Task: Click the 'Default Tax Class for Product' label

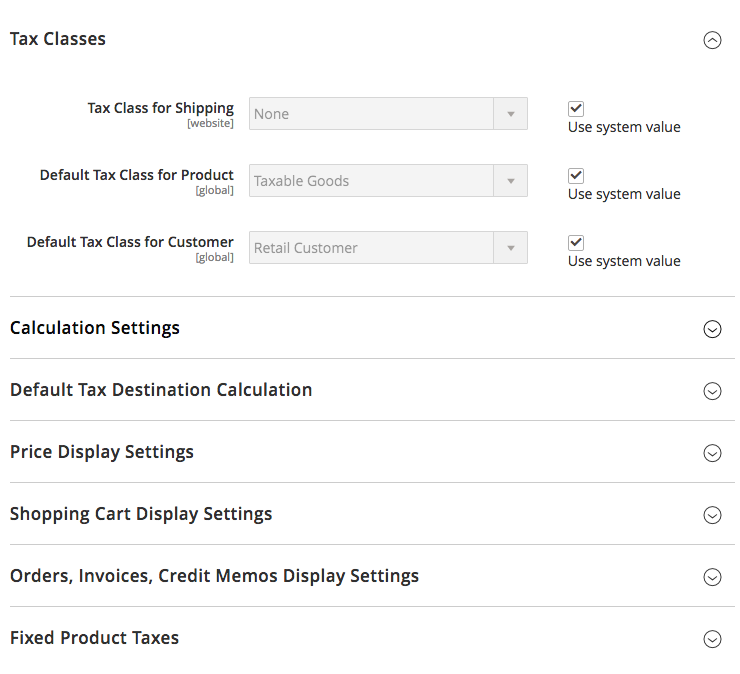Action: [x=137, y=175]
